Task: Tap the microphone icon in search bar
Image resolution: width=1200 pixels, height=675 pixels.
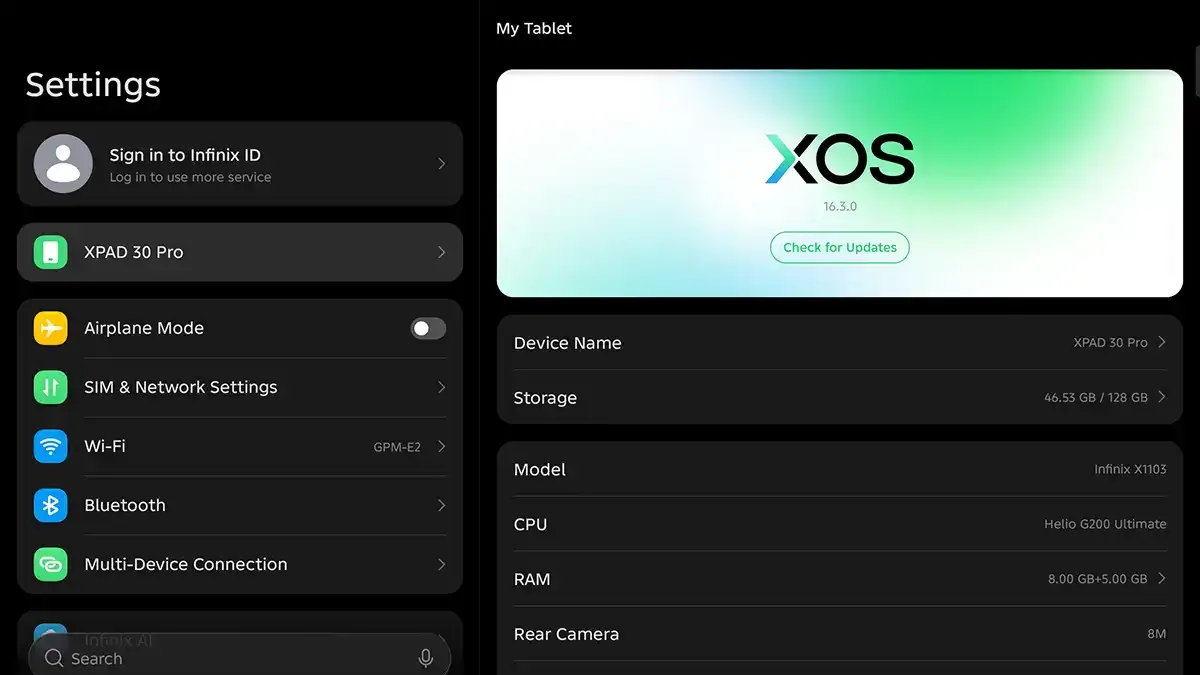Action: [x=426, y=658]
